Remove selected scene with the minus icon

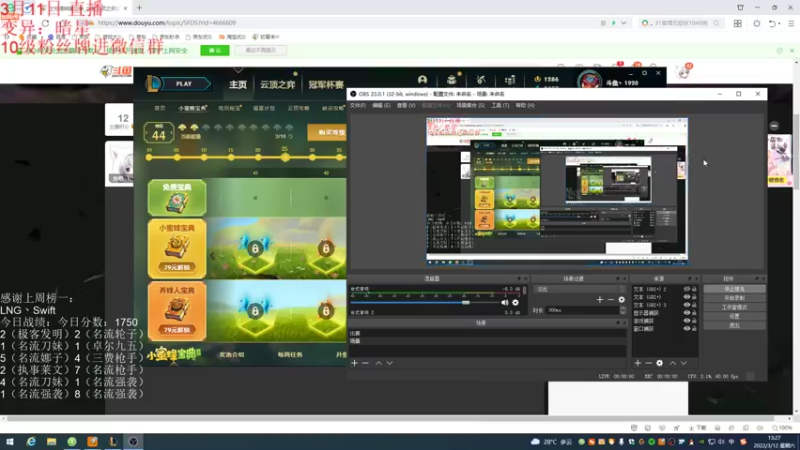click(x=365, y=363)
